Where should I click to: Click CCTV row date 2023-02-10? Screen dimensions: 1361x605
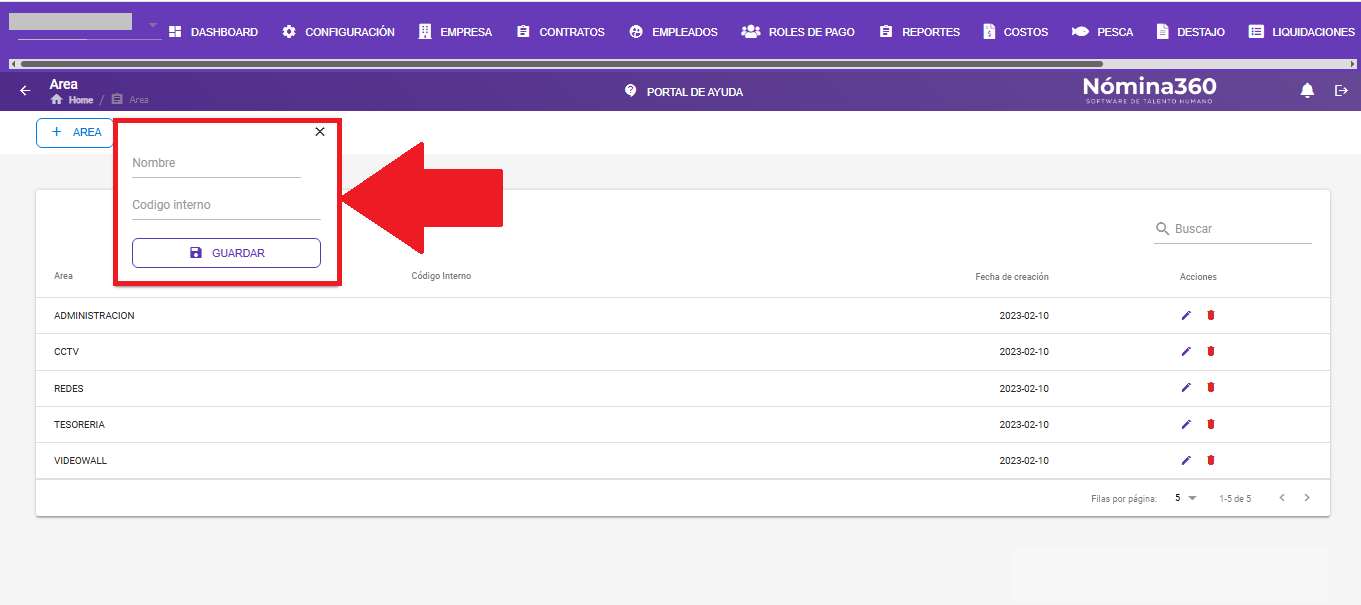(1024, 352)
